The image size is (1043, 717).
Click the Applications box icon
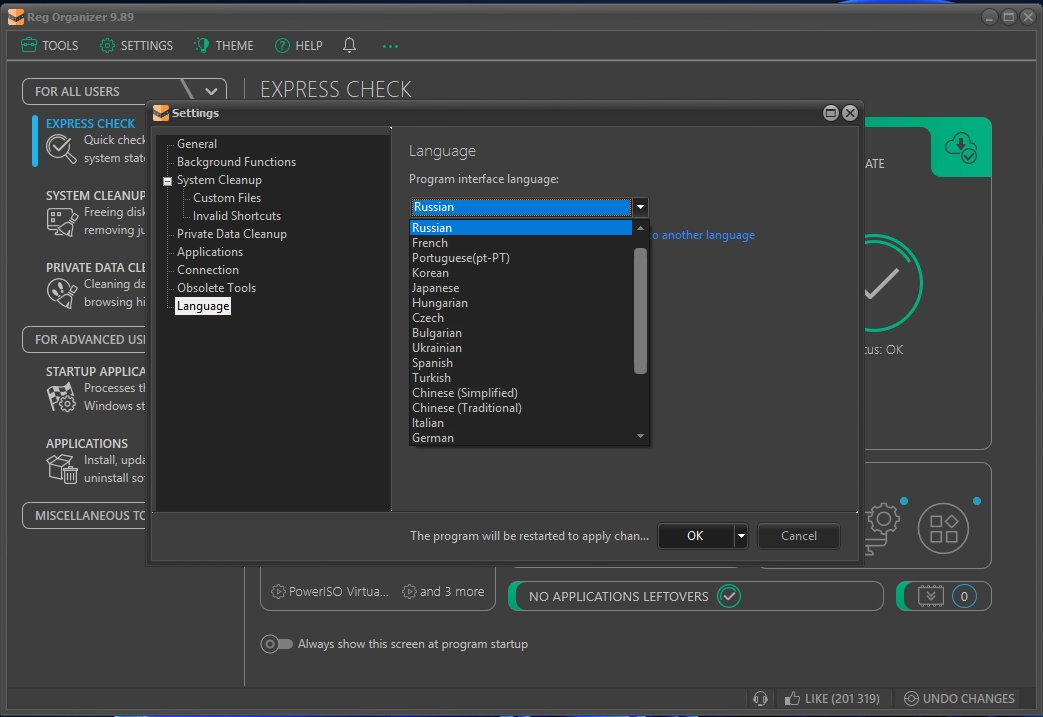61,468
